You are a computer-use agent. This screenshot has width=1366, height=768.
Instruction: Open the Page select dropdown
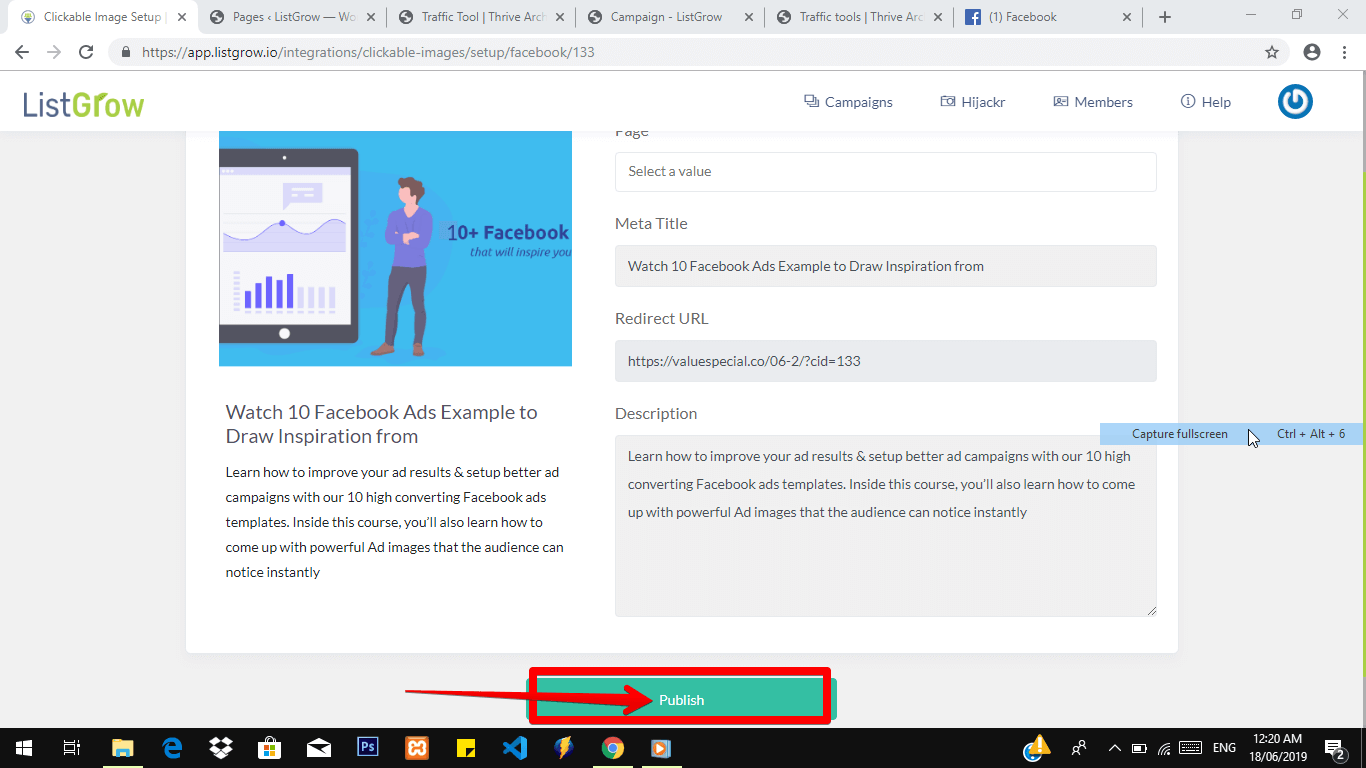[885, 171]
